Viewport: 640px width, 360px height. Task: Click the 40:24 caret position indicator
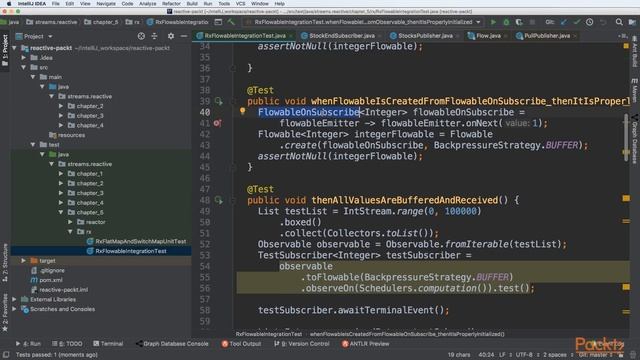coord(486,355)
